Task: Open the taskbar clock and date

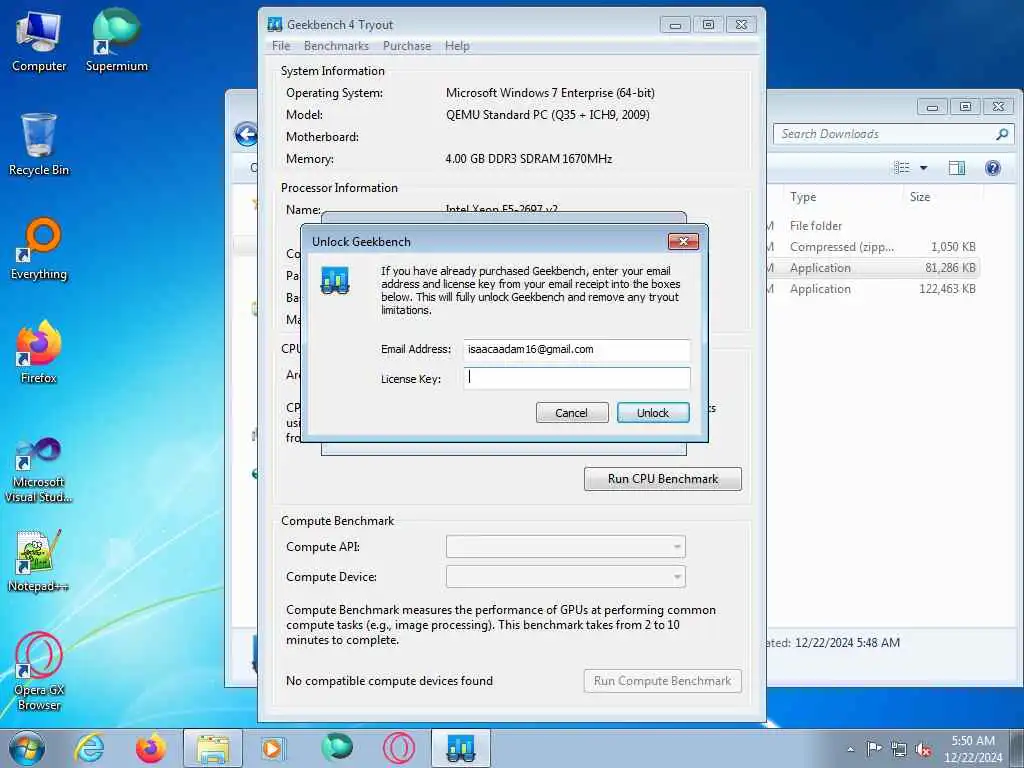Action: pos(973,749)
